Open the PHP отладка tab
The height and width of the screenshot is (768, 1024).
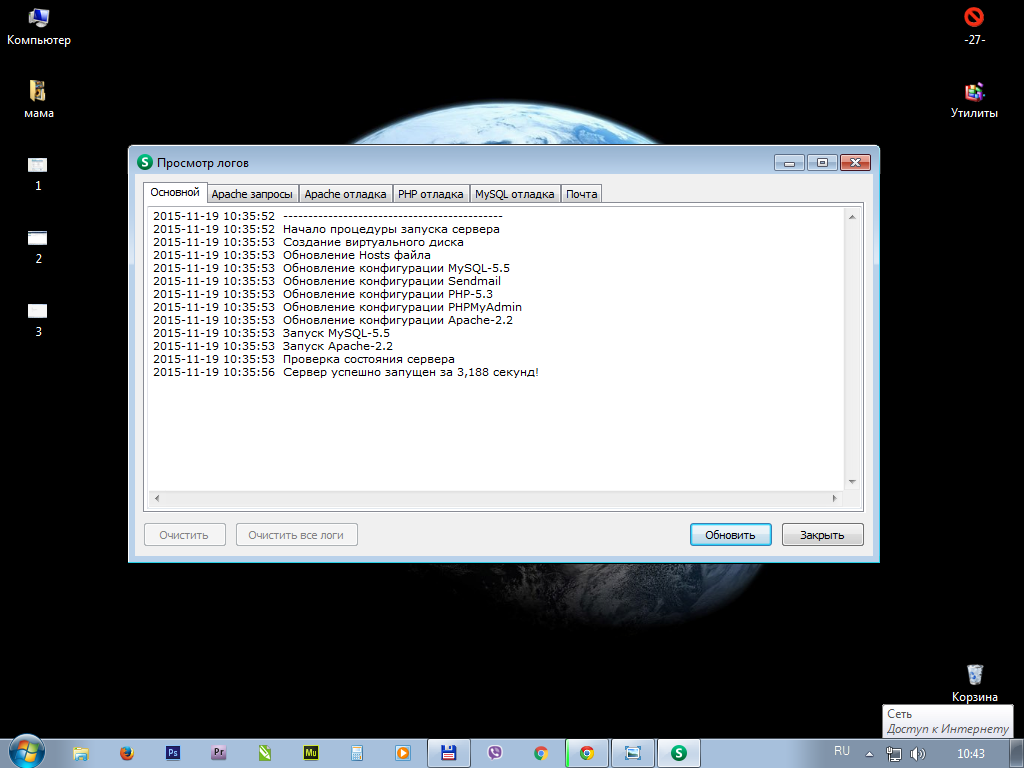pos(430,194)
